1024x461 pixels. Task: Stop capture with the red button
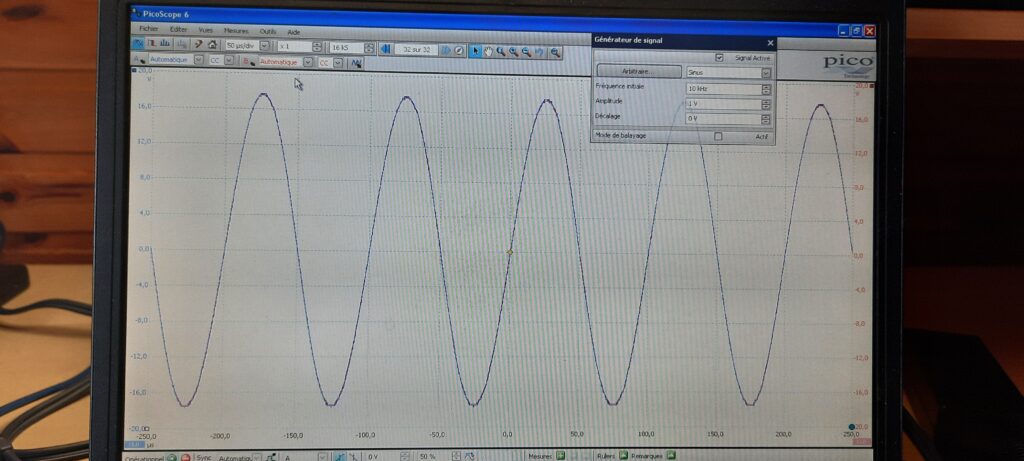pyautogui.click(x=185, y=457)
